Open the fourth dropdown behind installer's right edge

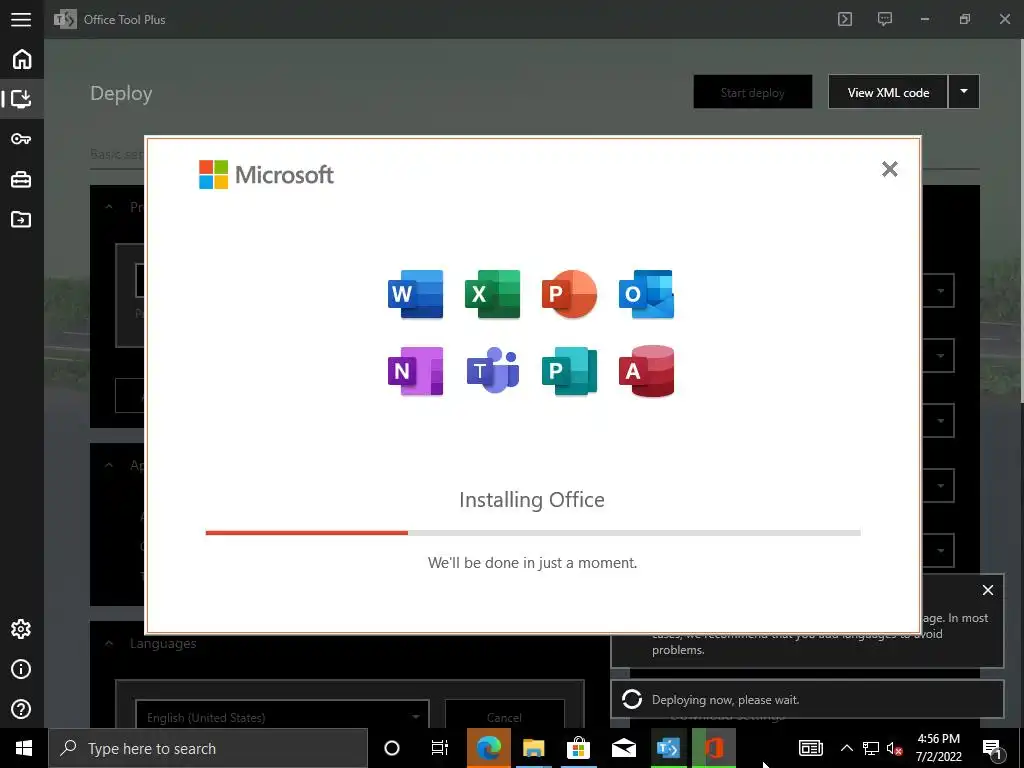[938, 485]
